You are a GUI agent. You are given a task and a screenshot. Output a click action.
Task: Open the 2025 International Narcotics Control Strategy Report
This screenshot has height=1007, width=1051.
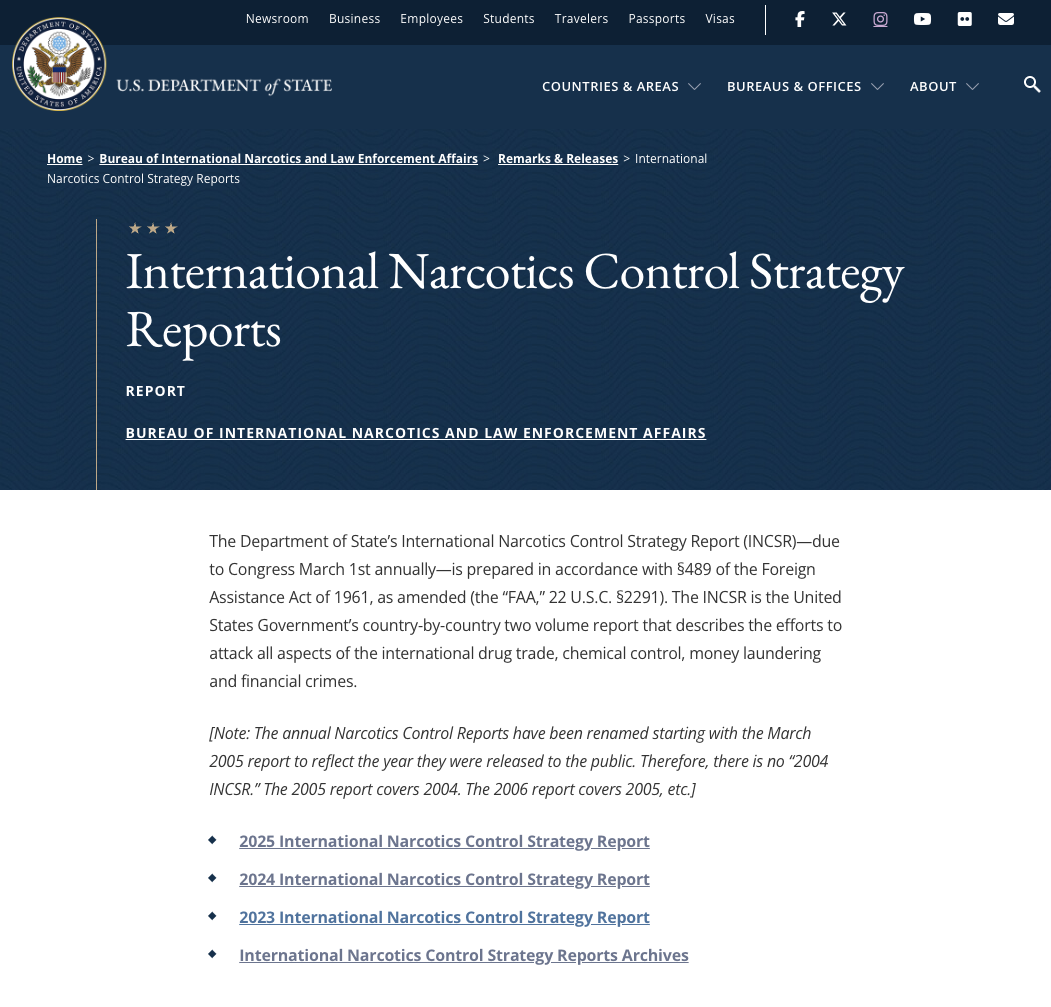point(444,842)
